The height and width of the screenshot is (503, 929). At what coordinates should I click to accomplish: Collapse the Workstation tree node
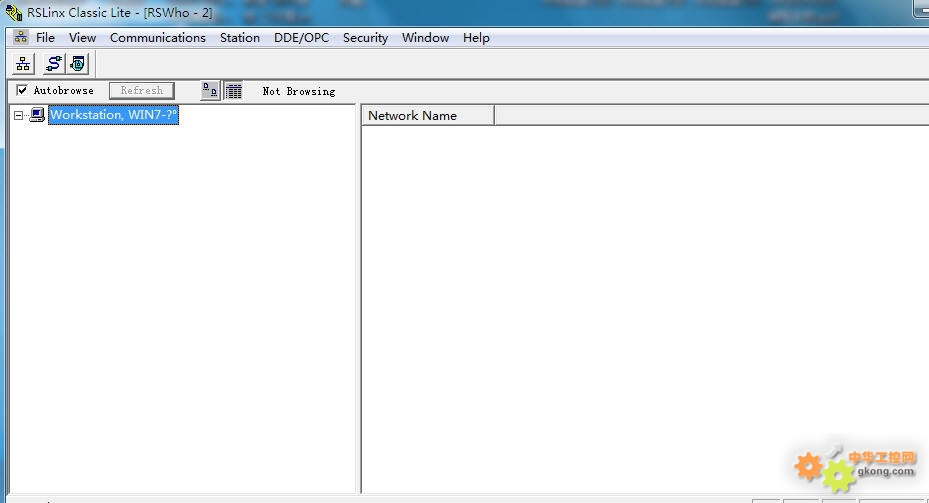(18, 115)
